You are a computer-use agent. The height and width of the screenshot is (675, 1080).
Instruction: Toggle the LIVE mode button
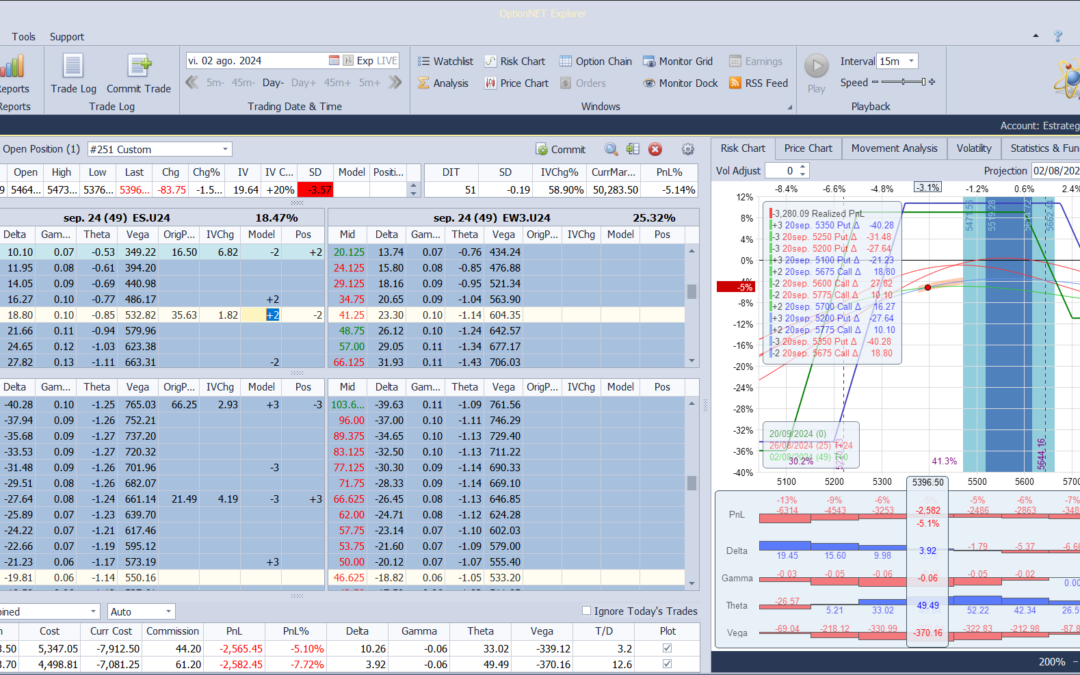[387, 61]
